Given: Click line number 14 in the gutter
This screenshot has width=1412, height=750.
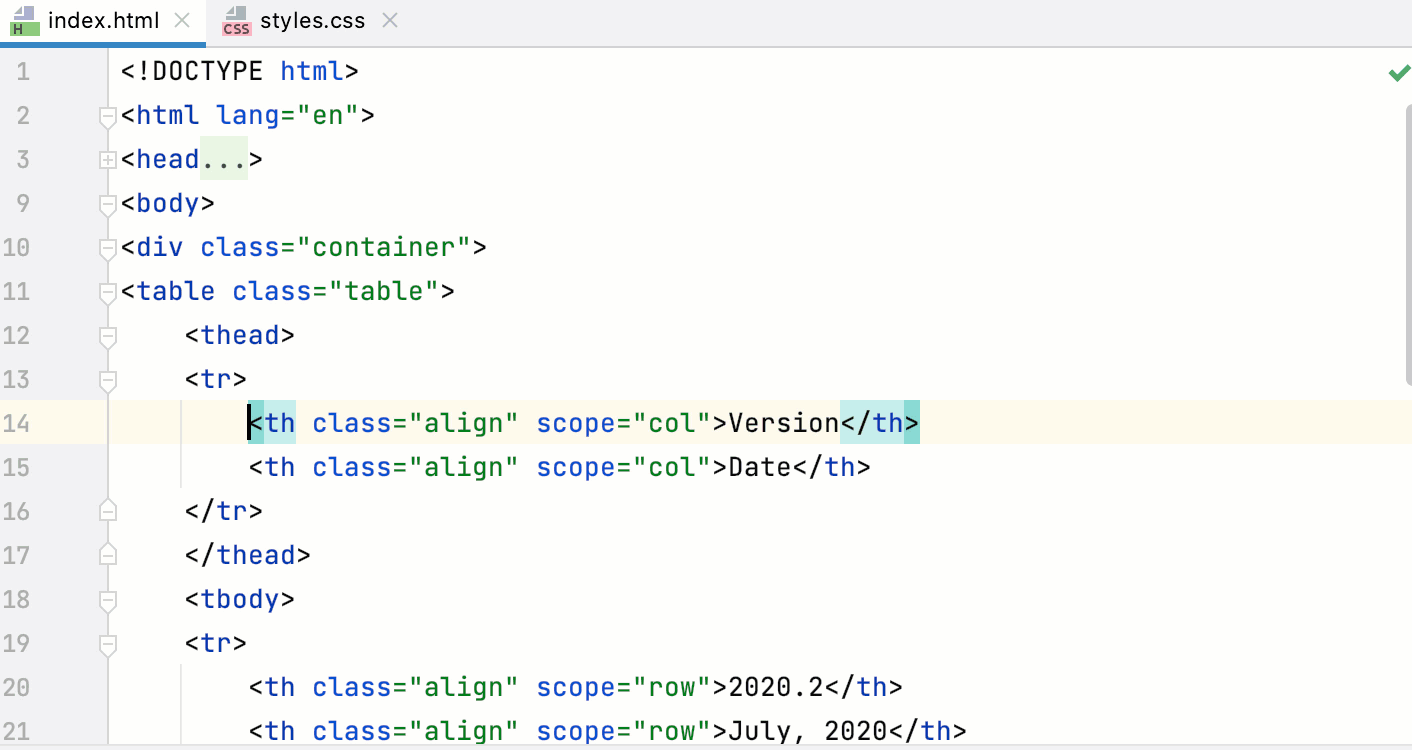Looking at the screenshot, I should (x=17, y=423).
